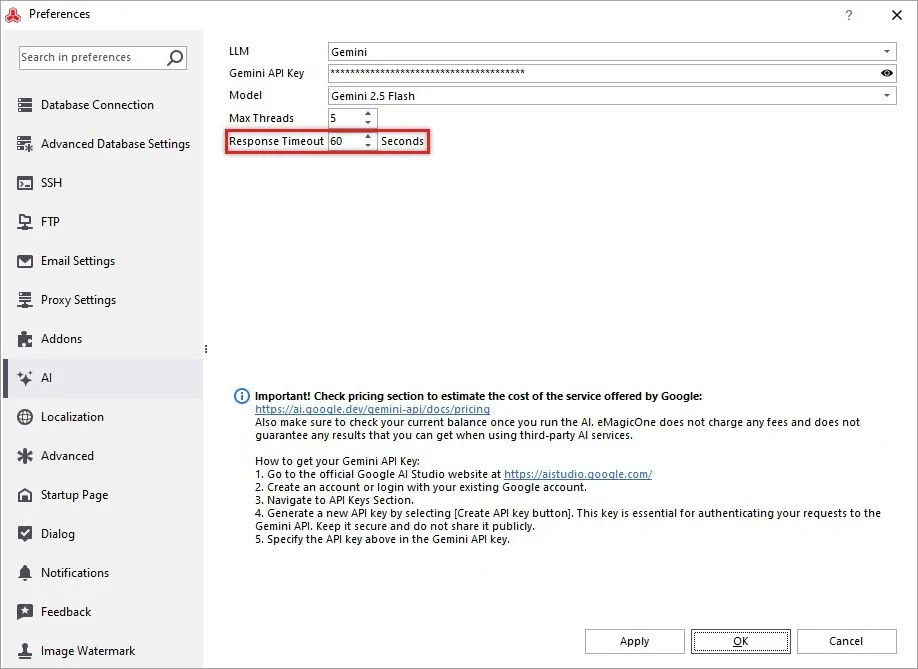This screenshot has height=669, width=918.
Task: Go to Image Watermark preferences
Action: [88, 651]
